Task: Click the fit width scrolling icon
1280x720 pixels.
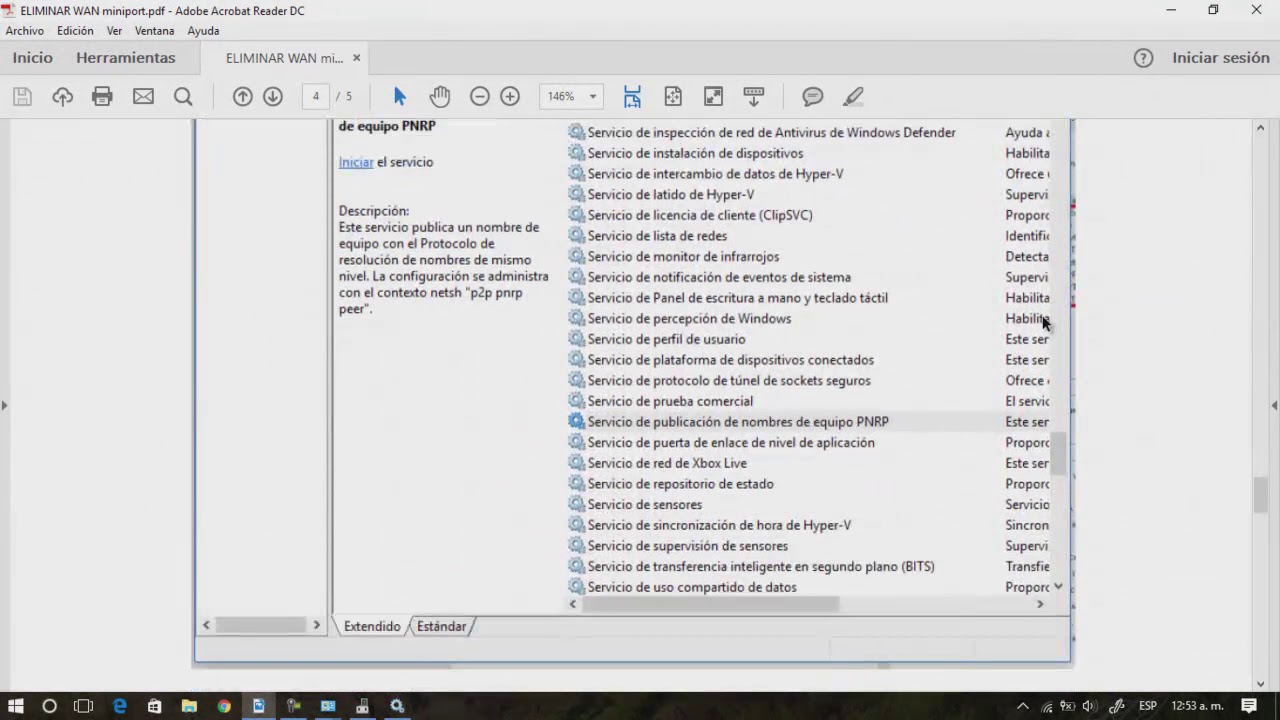Action: tap(632, 97)
